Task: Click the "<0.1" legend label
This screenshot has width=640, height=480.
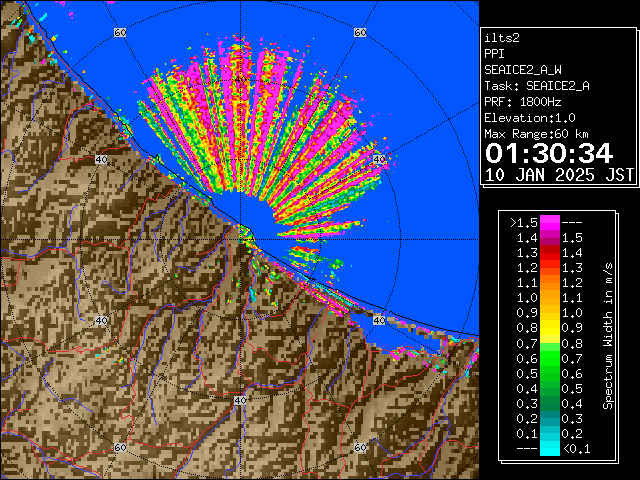Action: coord(576,449)
